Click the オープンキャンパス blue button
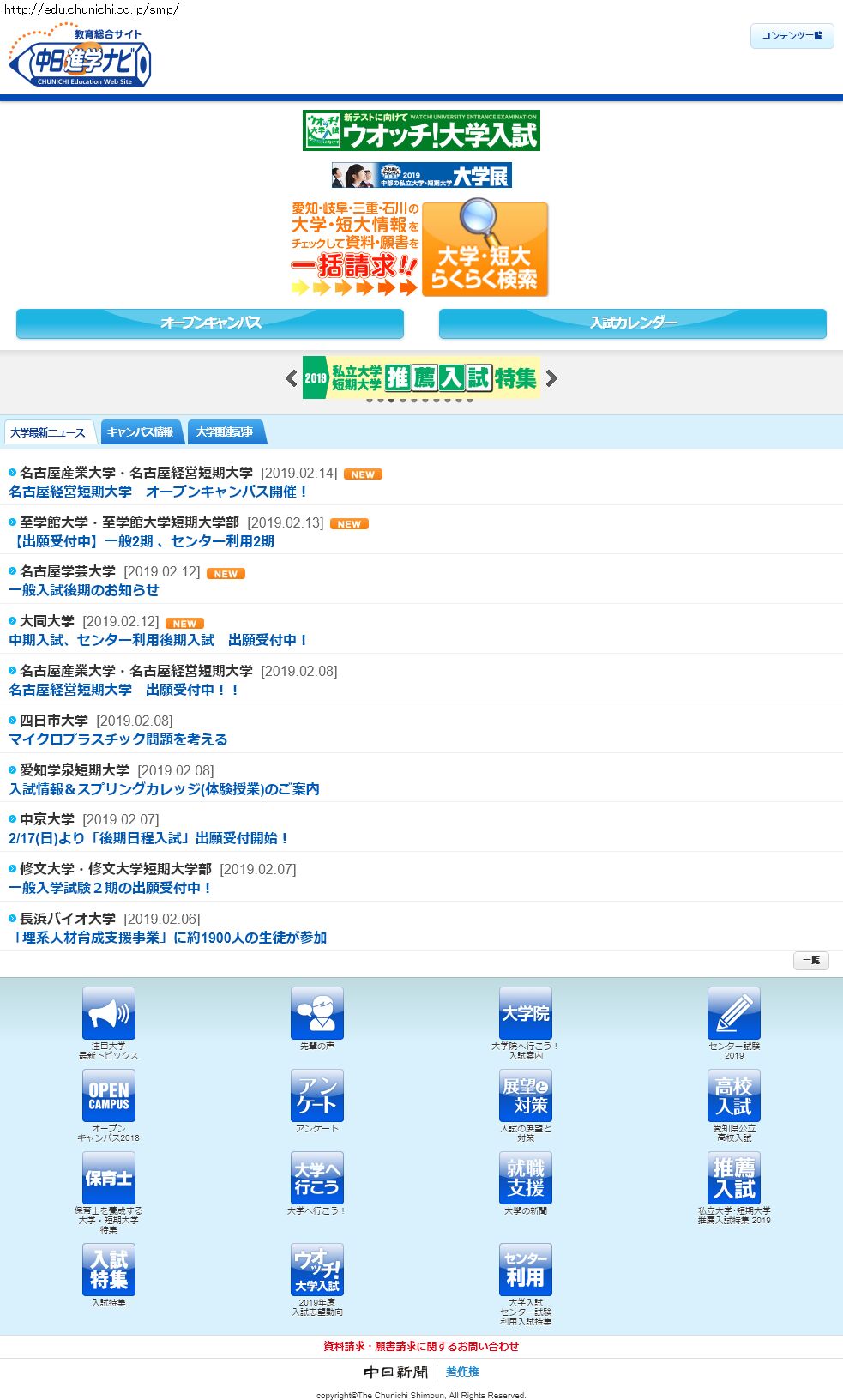The width and height of the screenshot is (843, 1400). (x=210, y=323)
